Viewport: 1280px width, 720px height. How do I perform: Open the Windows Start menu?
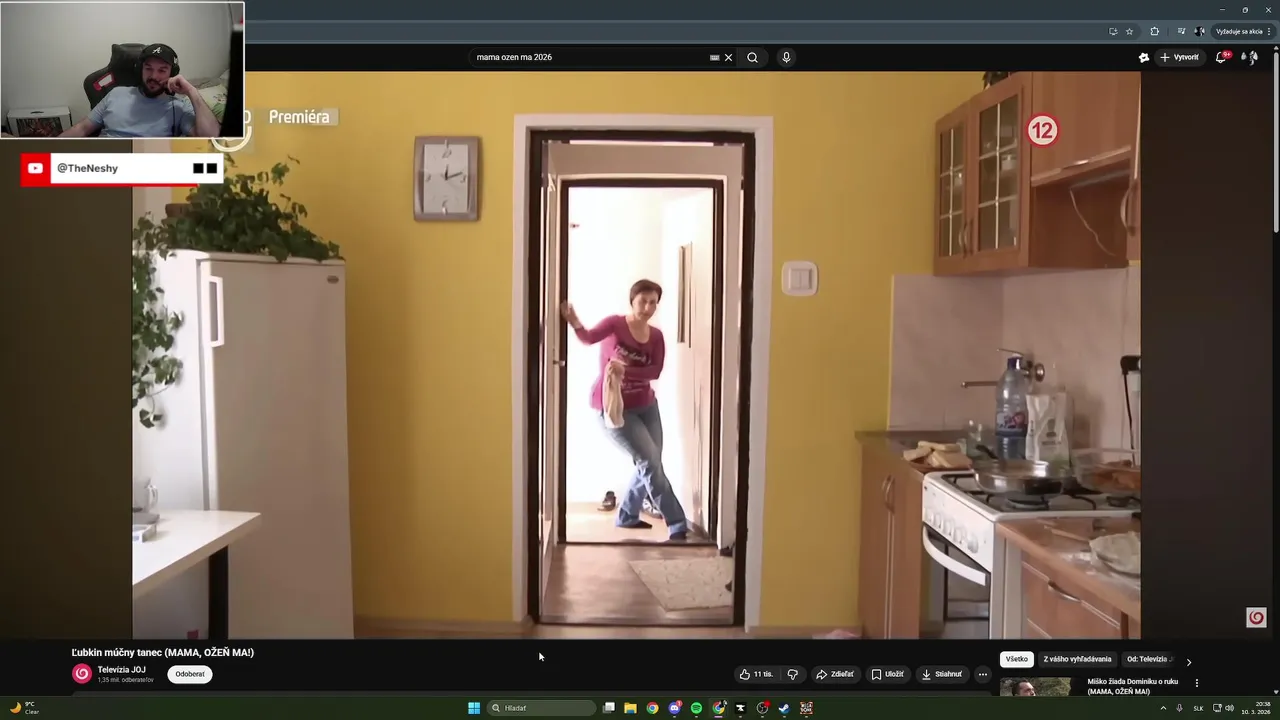click(x=474, y=708)
